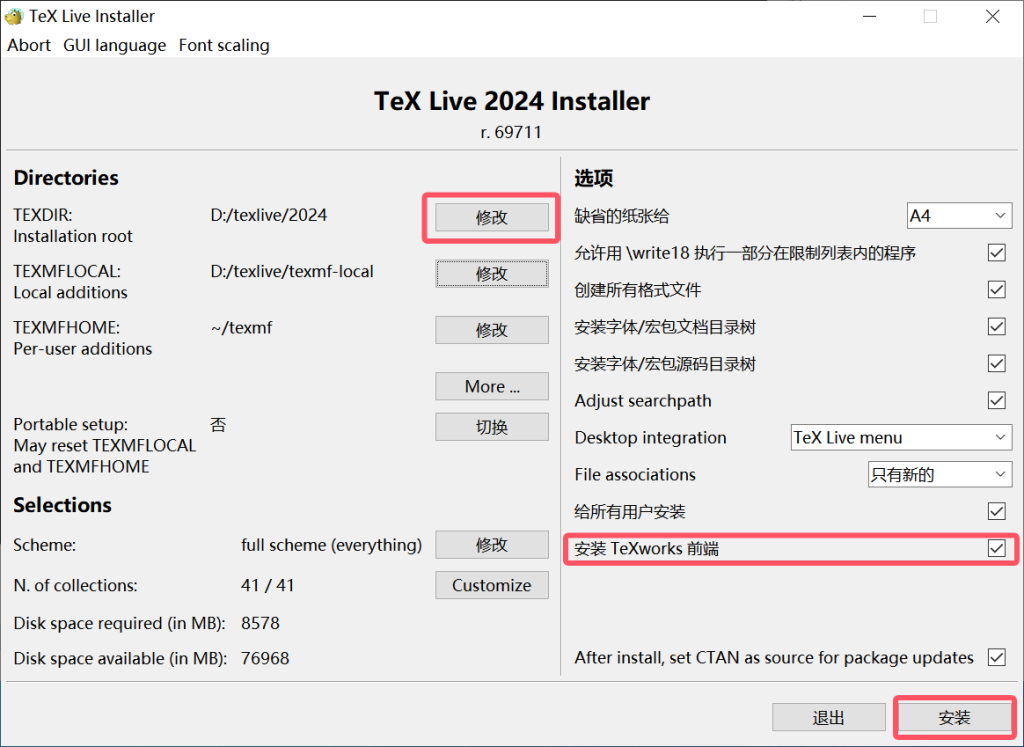Screen dimensions: 1024x747
Task: Click the More ... directories button
Action: click(492, 386)
